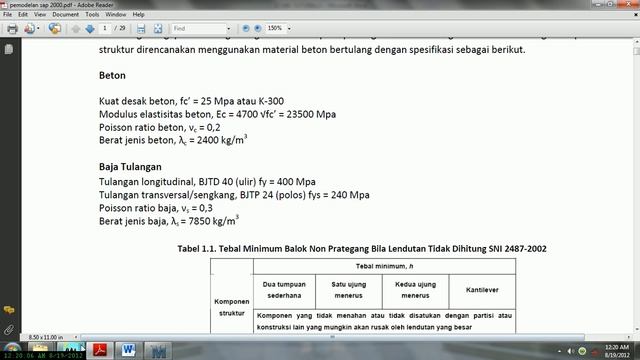Click the blue M application taskbar icon

tap(158, 351)
